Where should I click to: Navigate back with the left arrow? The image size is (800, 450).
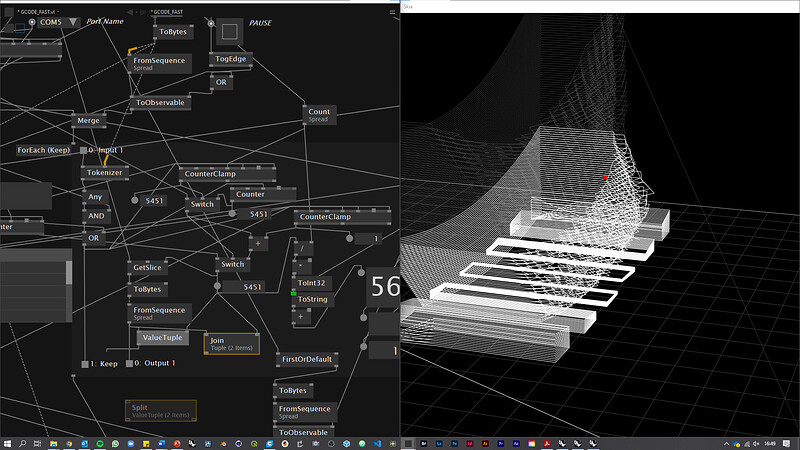pyautogui.click(x=130, y=12)
